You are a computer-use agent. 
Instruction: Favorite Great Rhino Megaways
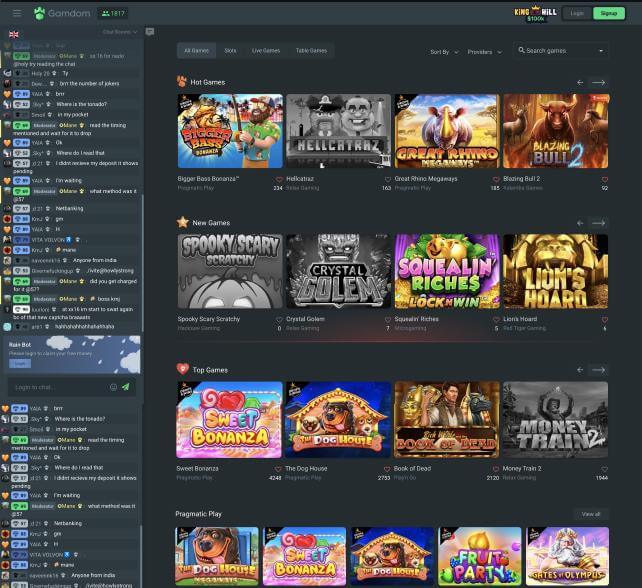pos(496,179)
